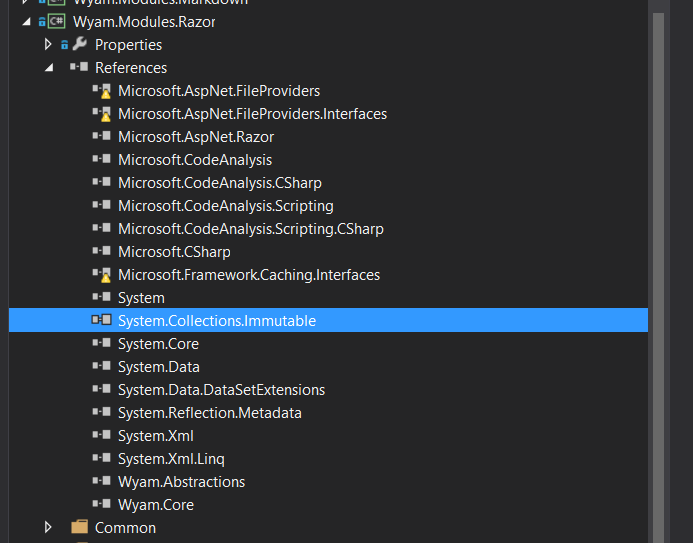Click the reference icon for System.Data.DataSetExtensions
Screen dimensions: 693x543
102,388
